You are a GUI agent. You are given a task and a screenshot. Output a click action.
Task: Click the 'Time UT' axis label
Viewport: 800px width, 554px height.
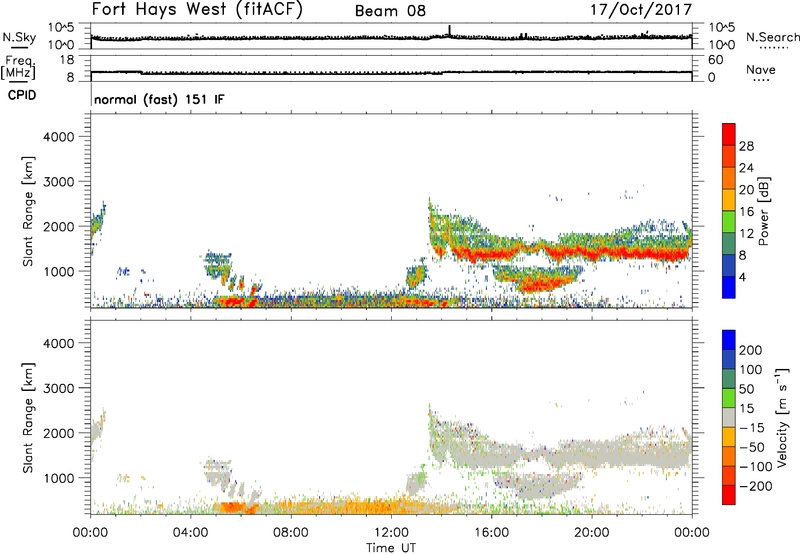click(x=391, y=548)
